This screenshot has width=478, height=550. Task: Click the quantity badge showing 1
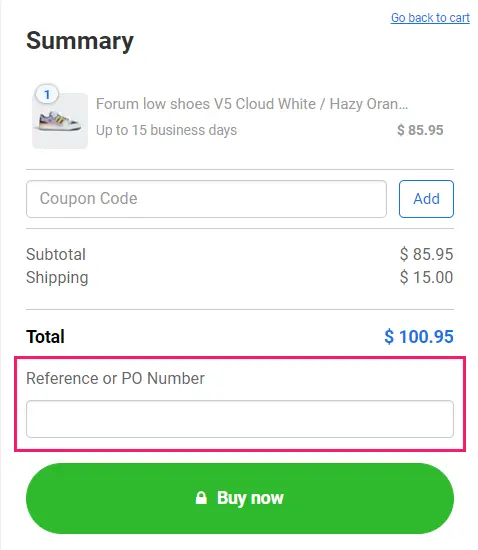click(x=47, y=94)
